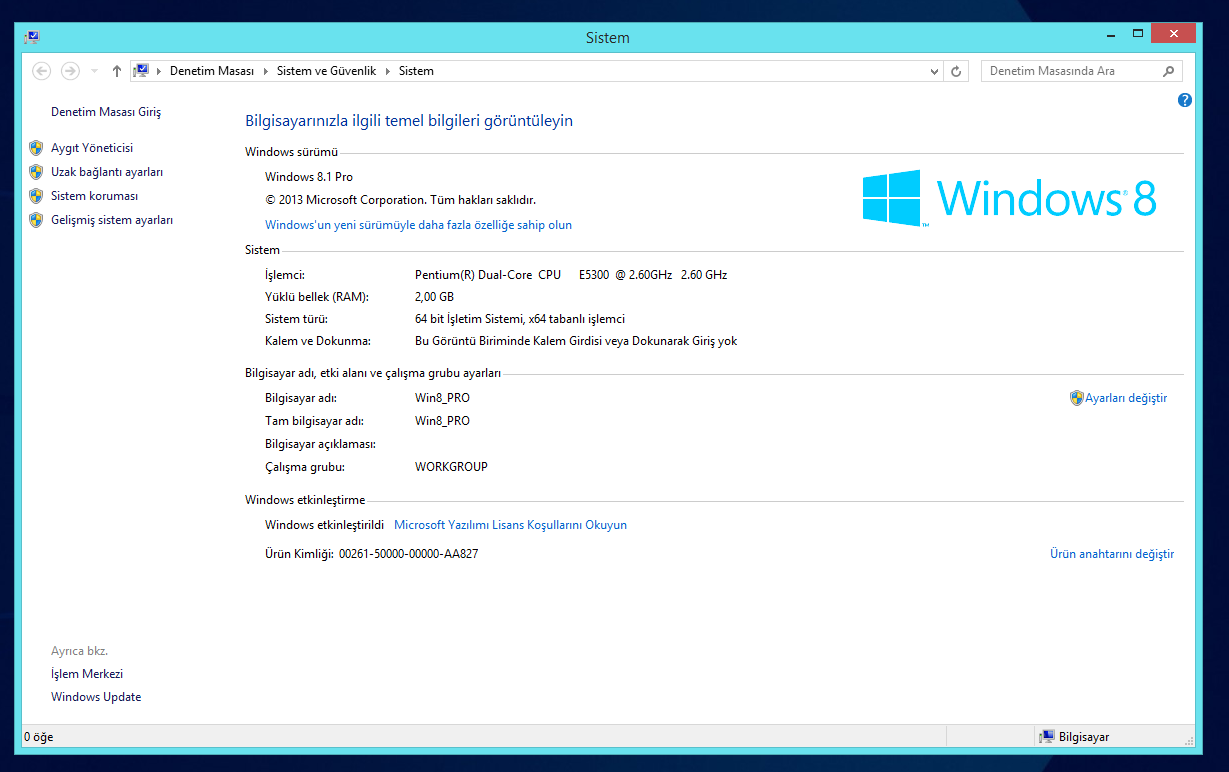Open recent locations dropdown arrow
Viewport: 1229px width, 772px height.
94,71
